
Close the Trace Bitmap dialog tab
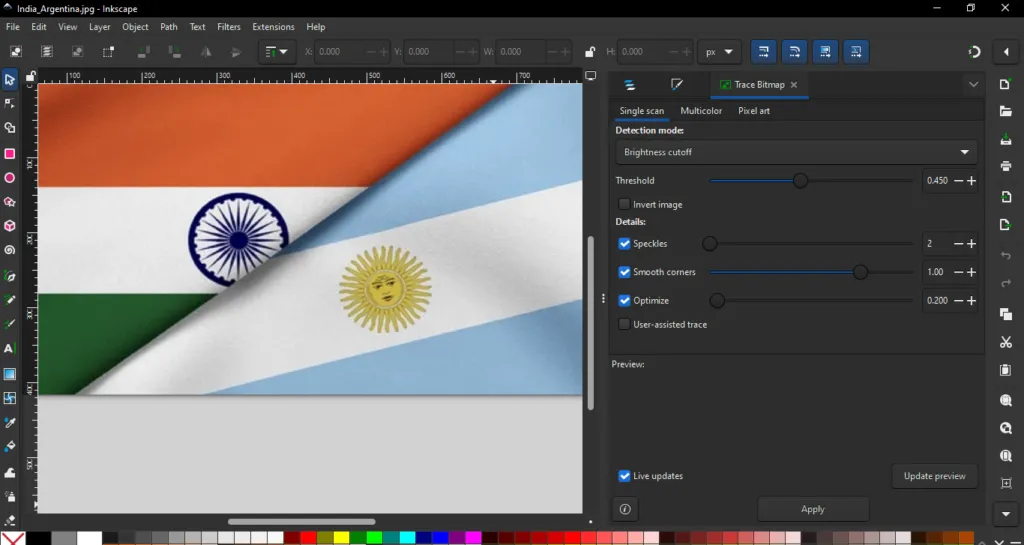click(793, 85)
